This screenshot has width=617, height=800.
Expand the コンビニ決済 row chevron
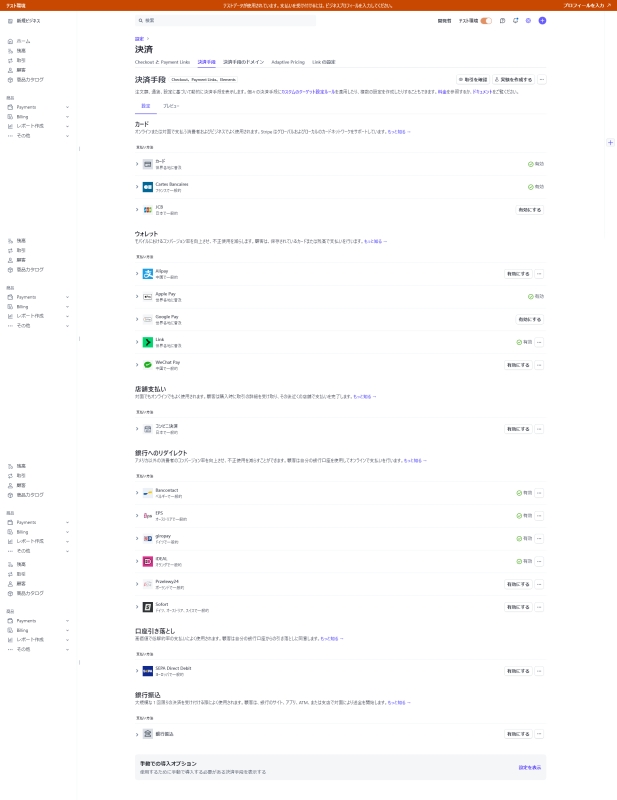coord(137,429)
